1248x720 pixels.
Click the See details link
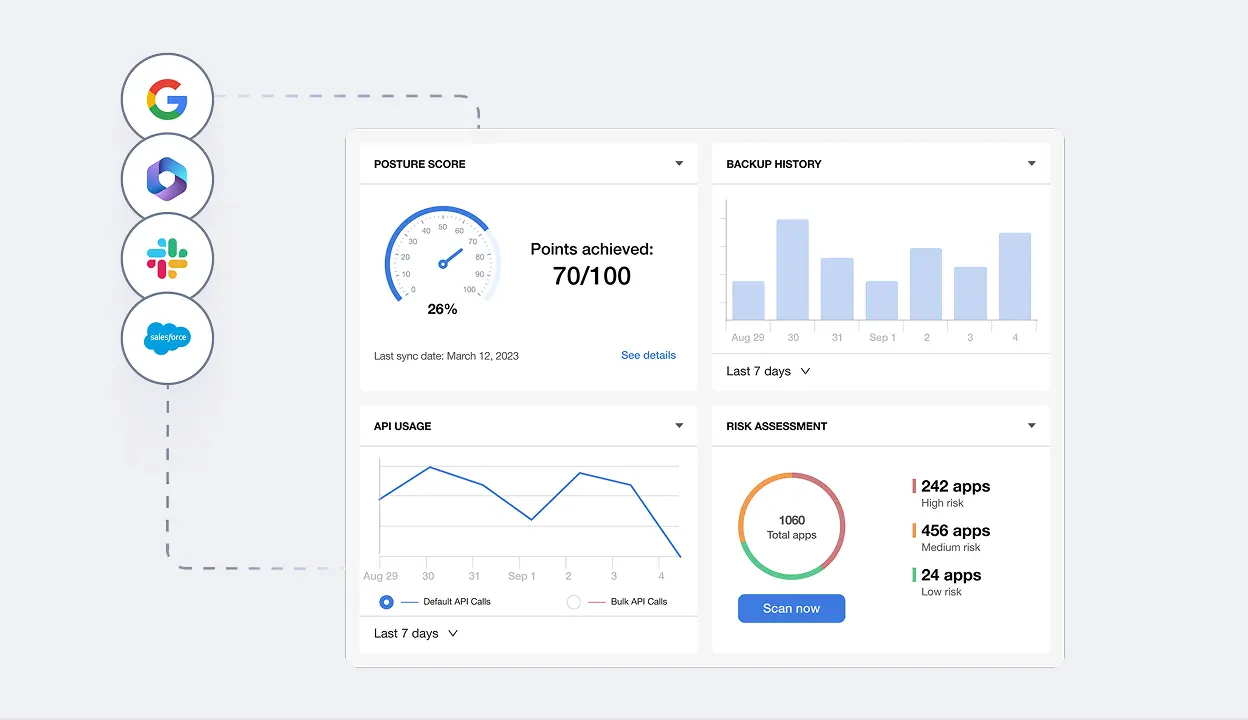pyautogui.click(x=648, y=355)
